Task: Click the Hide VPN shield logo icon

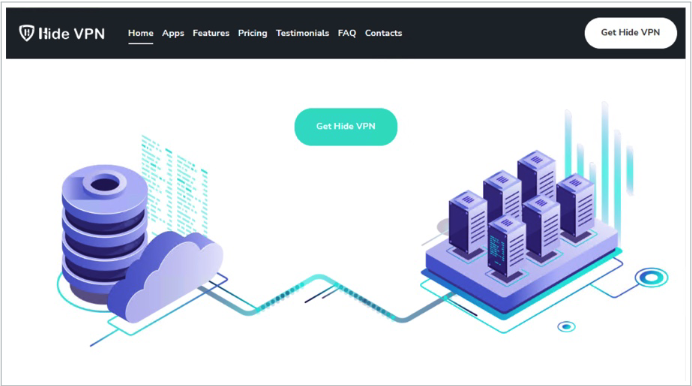Action: coord(26,33)
